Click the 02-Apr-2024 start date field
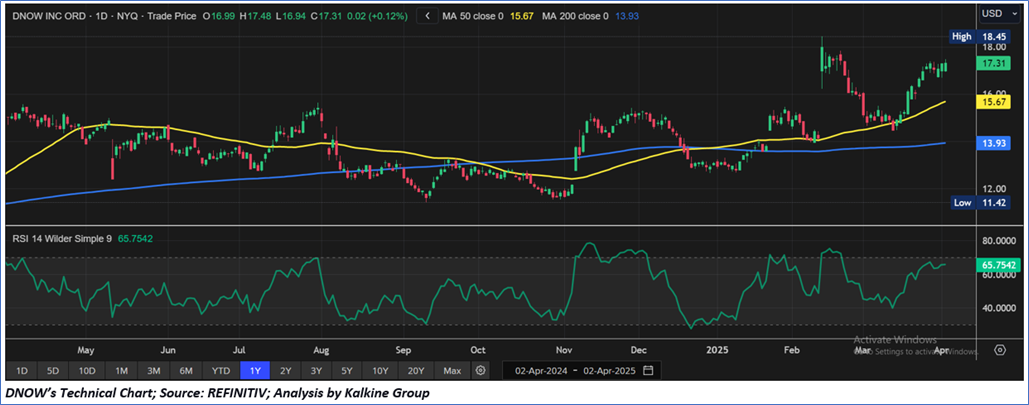Viewport: 1029px width, 405px height. [x=538, y=371]
